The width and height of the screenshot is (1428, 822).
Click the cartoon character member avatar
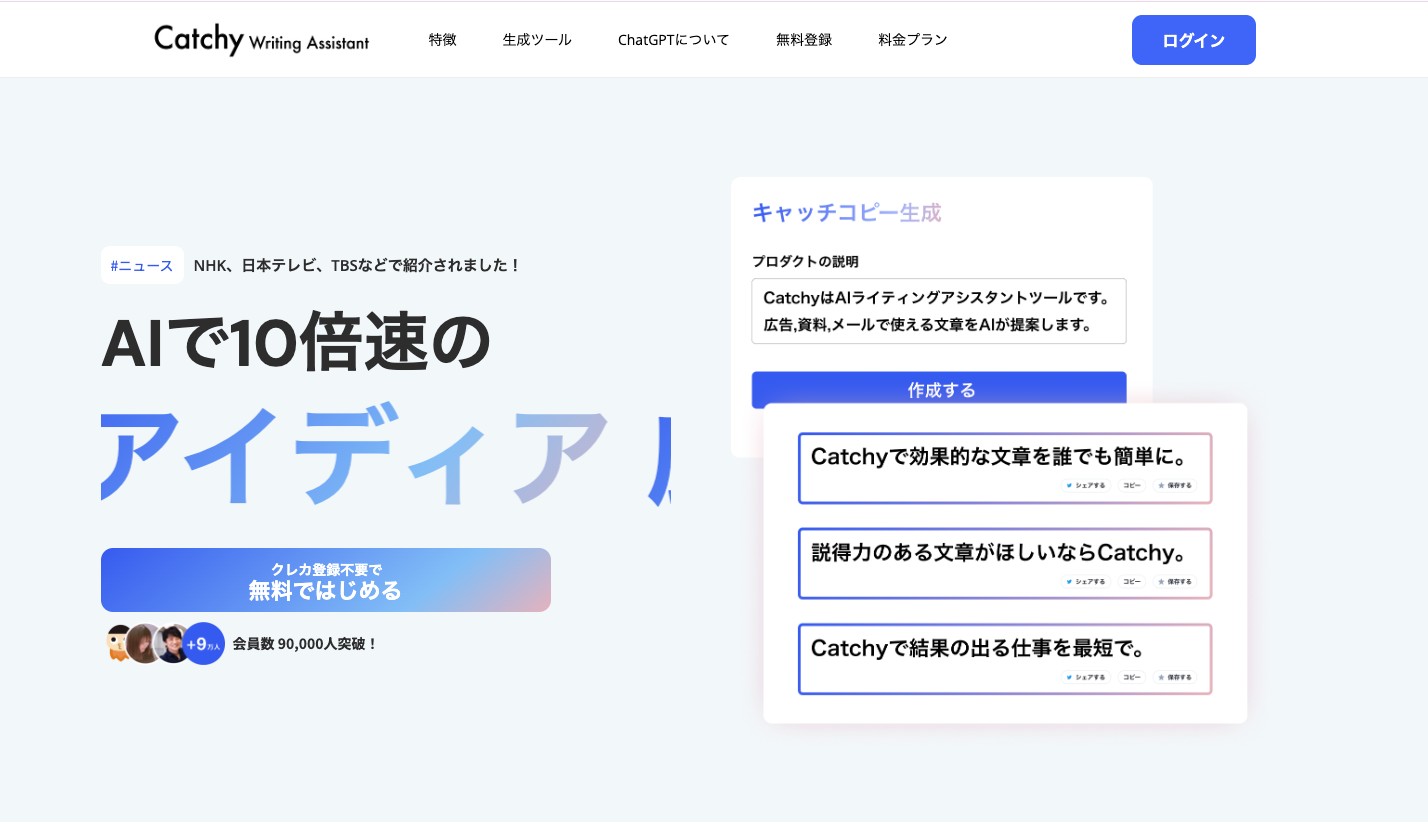119,643
